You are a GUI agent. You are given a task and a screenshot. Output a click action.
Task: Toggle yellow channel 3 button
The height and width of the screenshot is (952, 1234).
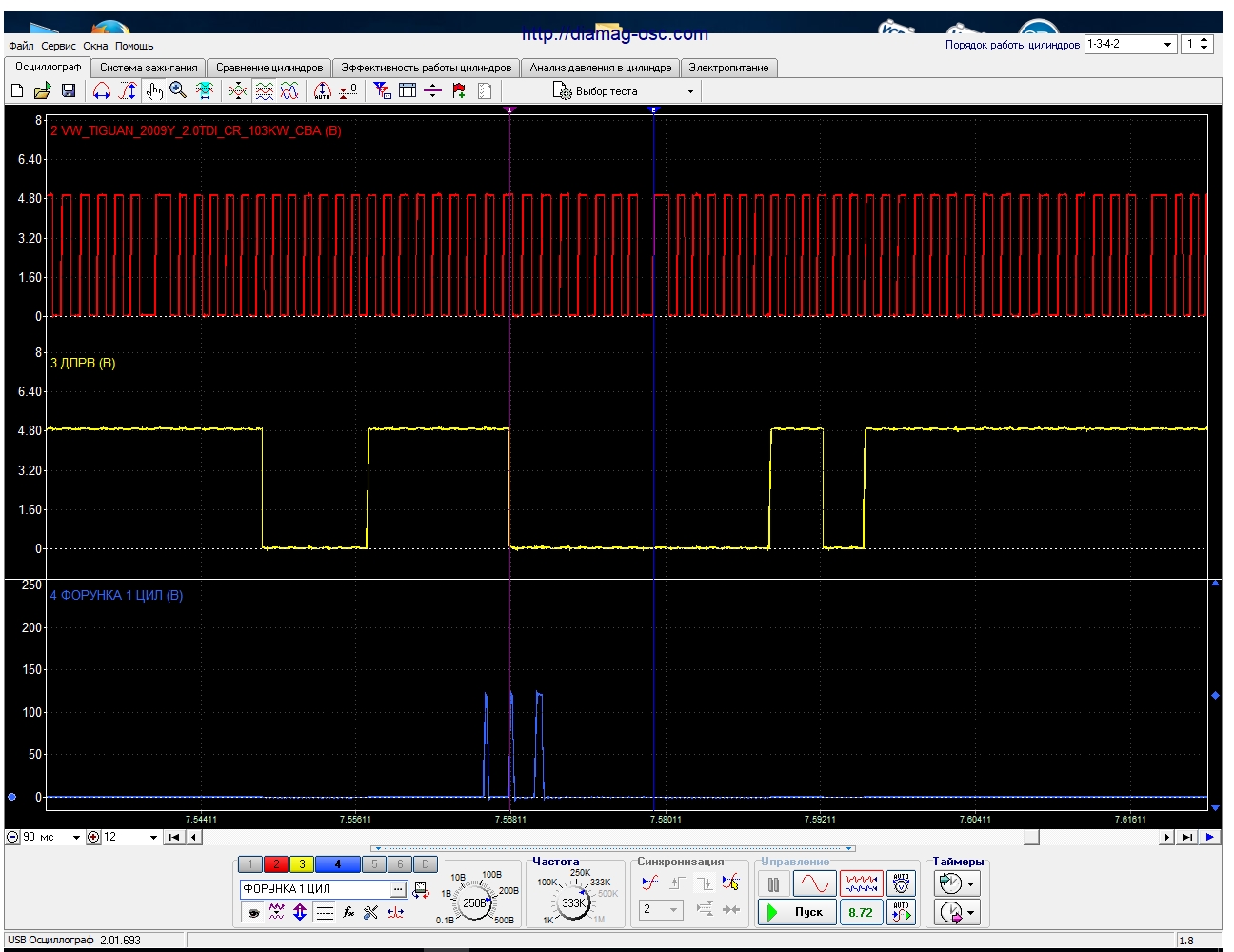pos(301,864)
